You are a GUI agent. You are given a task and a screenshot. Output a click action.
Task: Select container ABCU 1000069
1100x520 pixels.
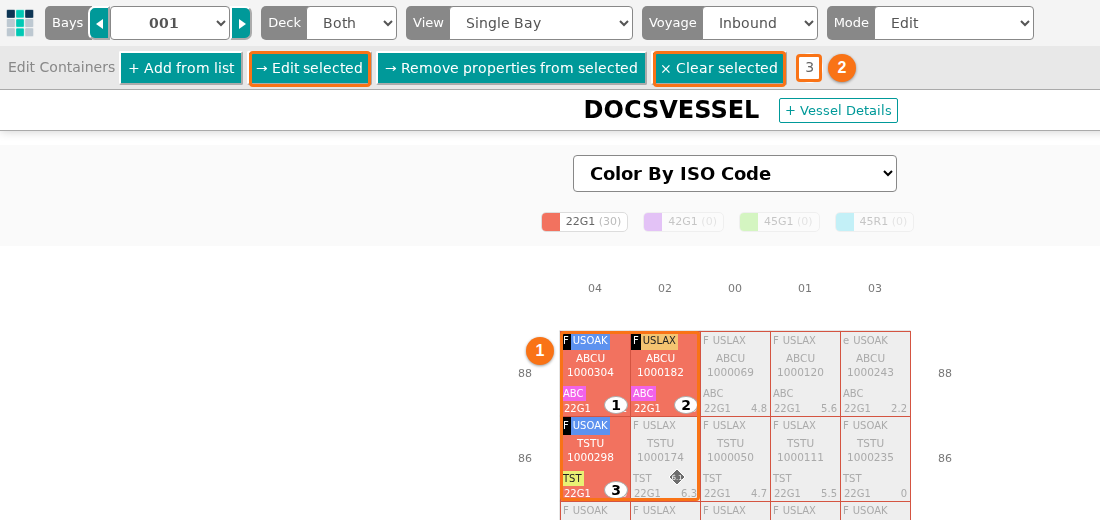click(735, 374)
